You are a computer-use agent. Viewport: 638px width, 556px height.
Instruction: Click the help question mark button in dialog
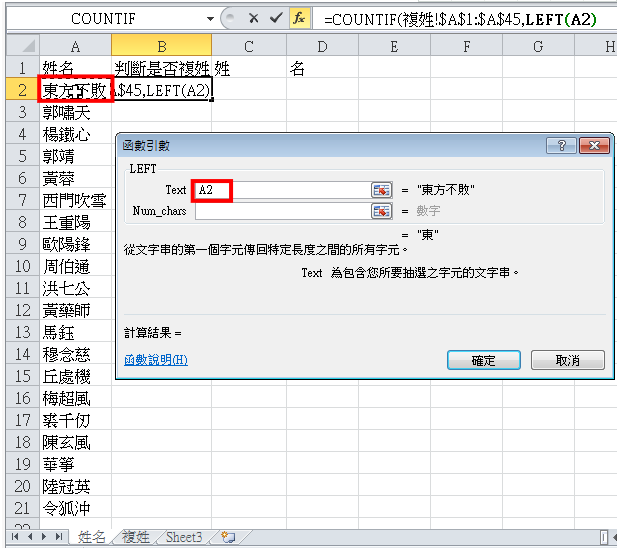(x=562, y=145)
